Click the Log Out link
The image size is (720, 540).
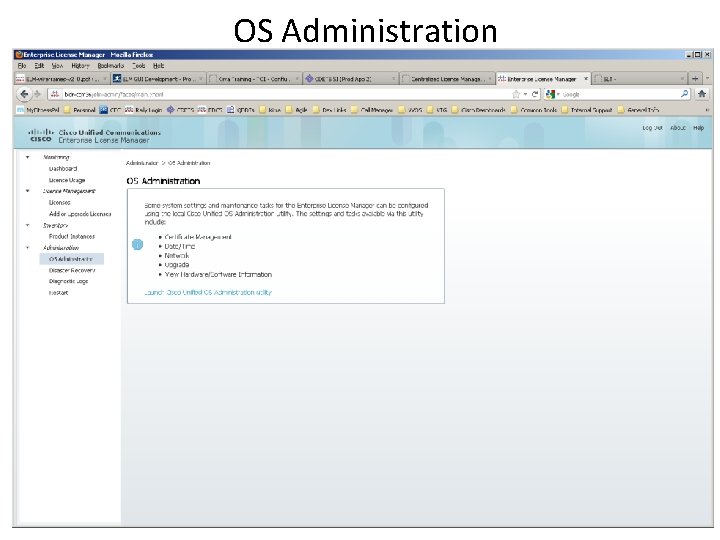tap(652, 128)
